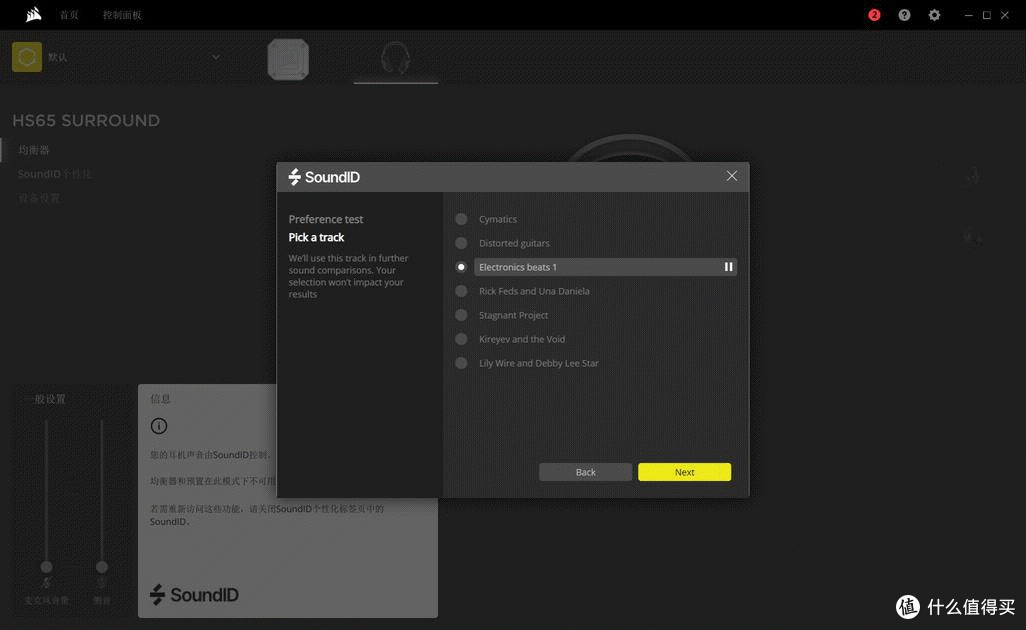Viewport: 1026px width, 630px height.
Task: Select the Electronics beats 1 radio button
Action: click(x=461, y=267)
